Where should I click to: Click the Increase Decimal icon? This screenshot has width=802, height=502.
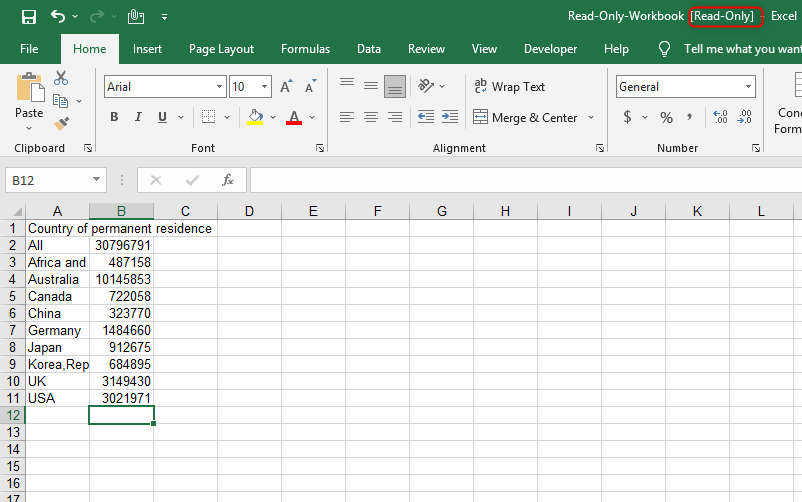(x=720, y=117)
